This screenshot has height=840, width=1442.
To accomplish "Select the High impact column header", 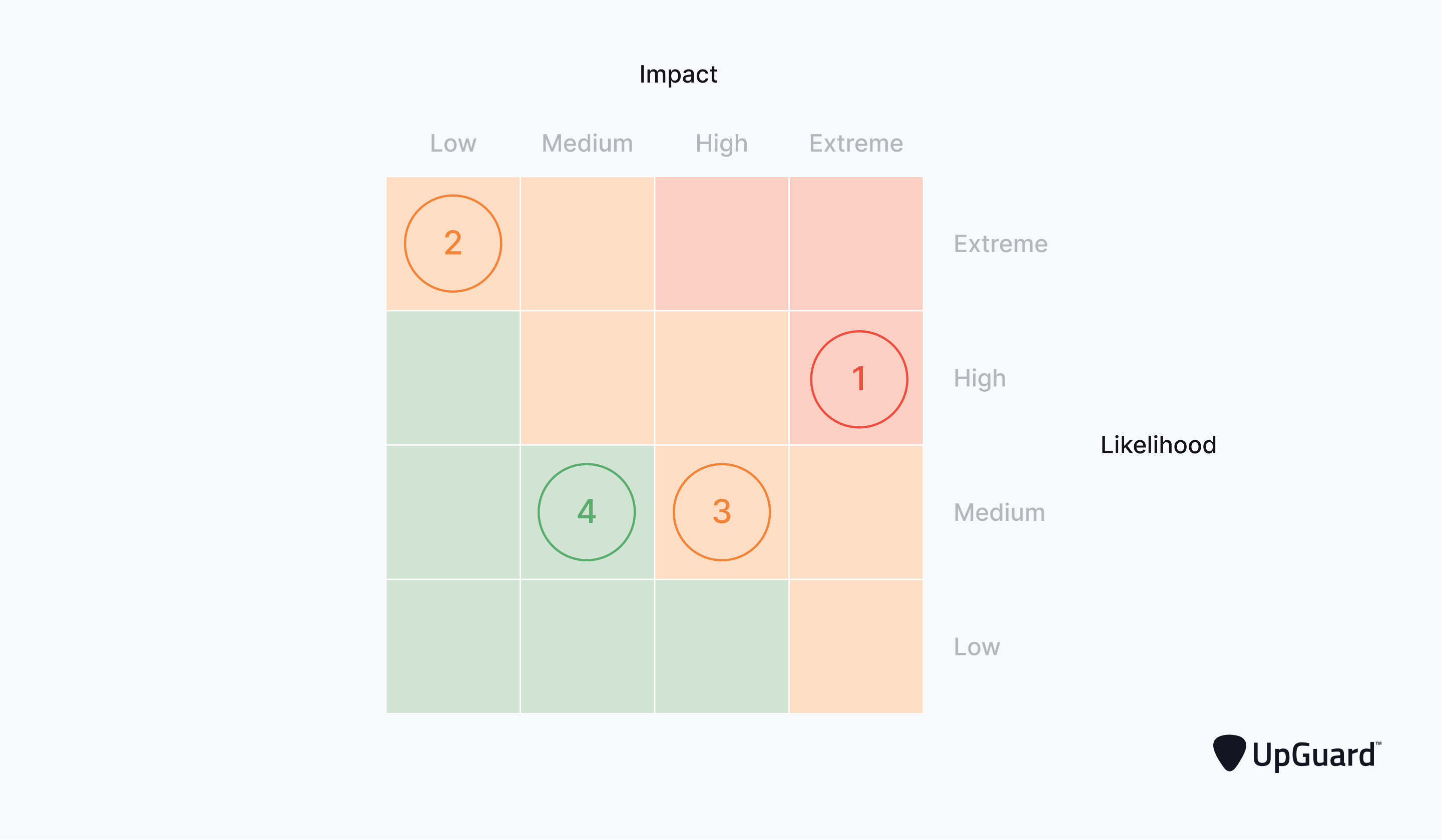I will 722,144.
